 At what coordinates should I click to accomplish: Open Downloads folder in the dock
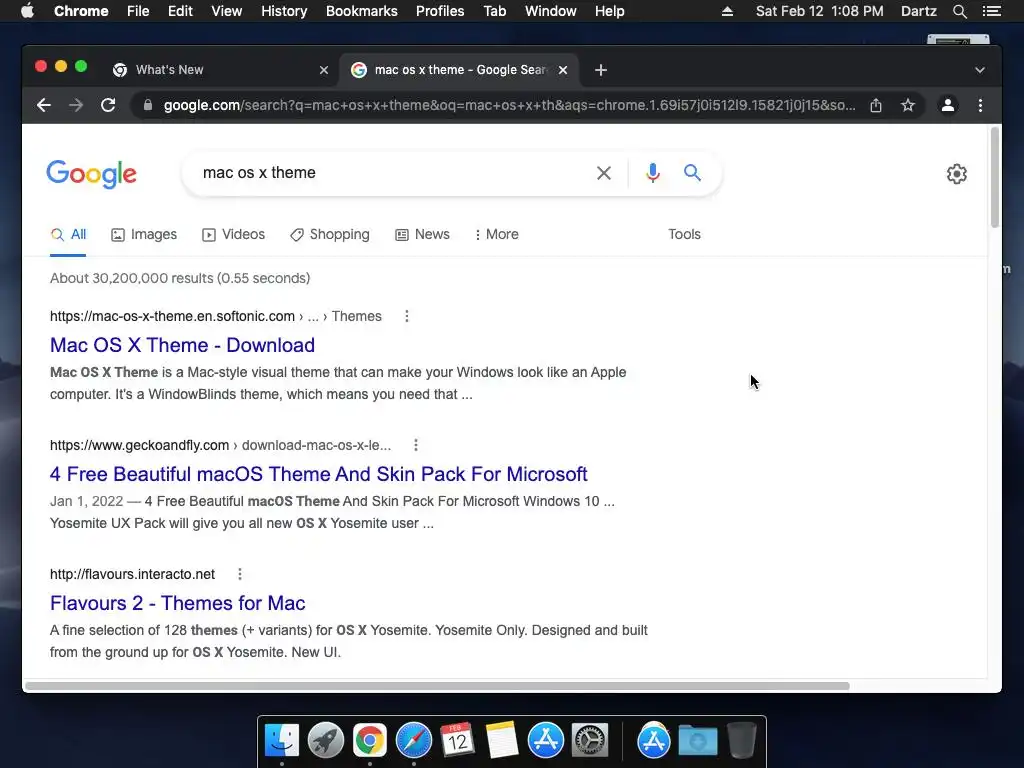(x=697, y=741)
